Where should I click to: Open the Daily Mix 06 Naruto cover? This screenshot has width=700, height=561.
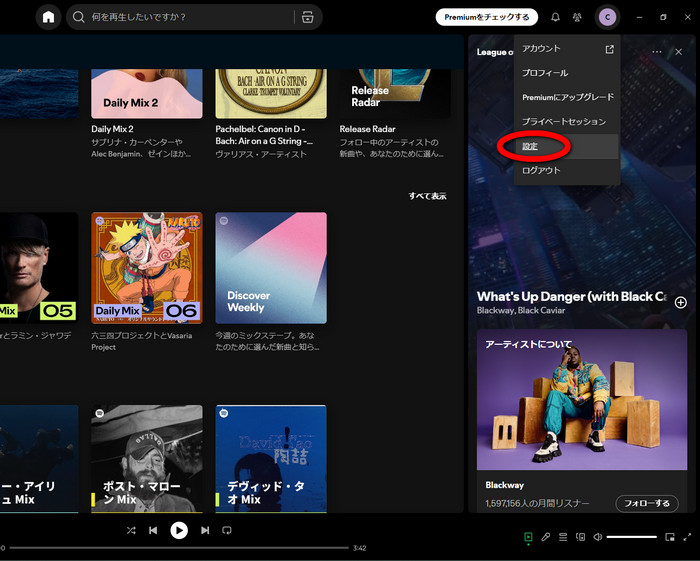pos(147,268)
